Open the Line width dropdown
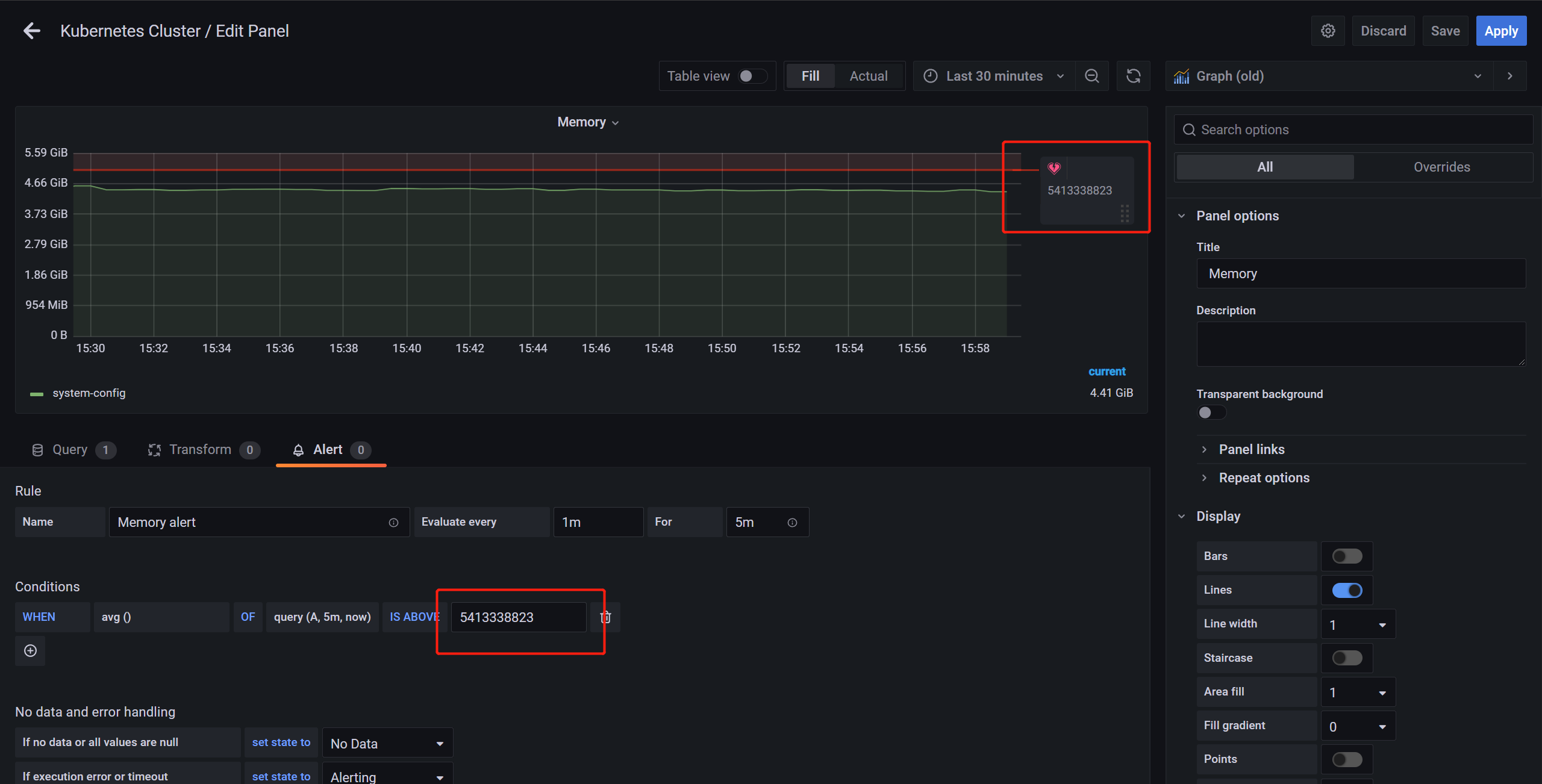The width and height of the screenshot is (1542, 784). pyautogui.click(x=1358, y=624)
